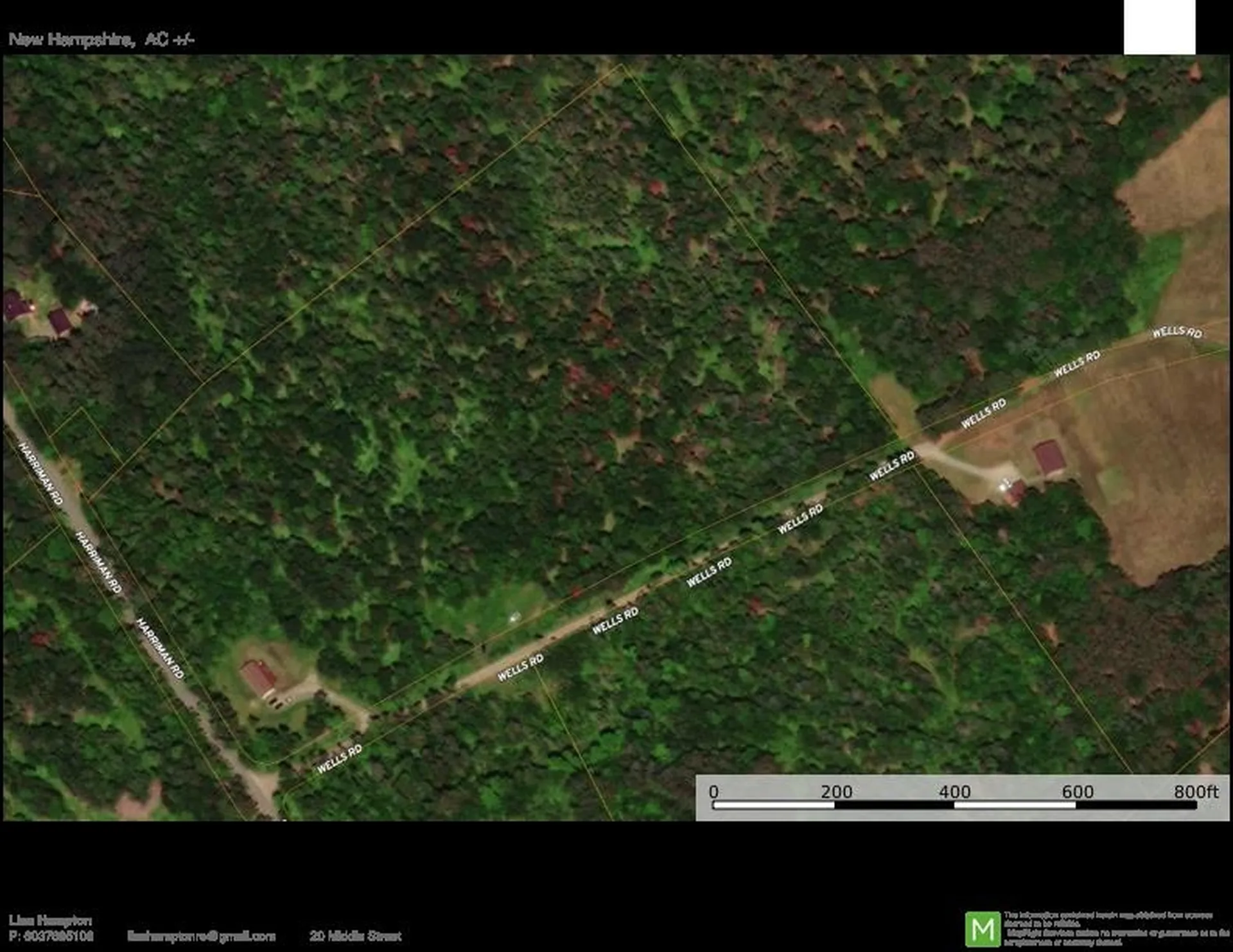This screenshot has height=952, width=1233.
Task: Select the agent name above the phone number
Action: (x=50, y=921)
